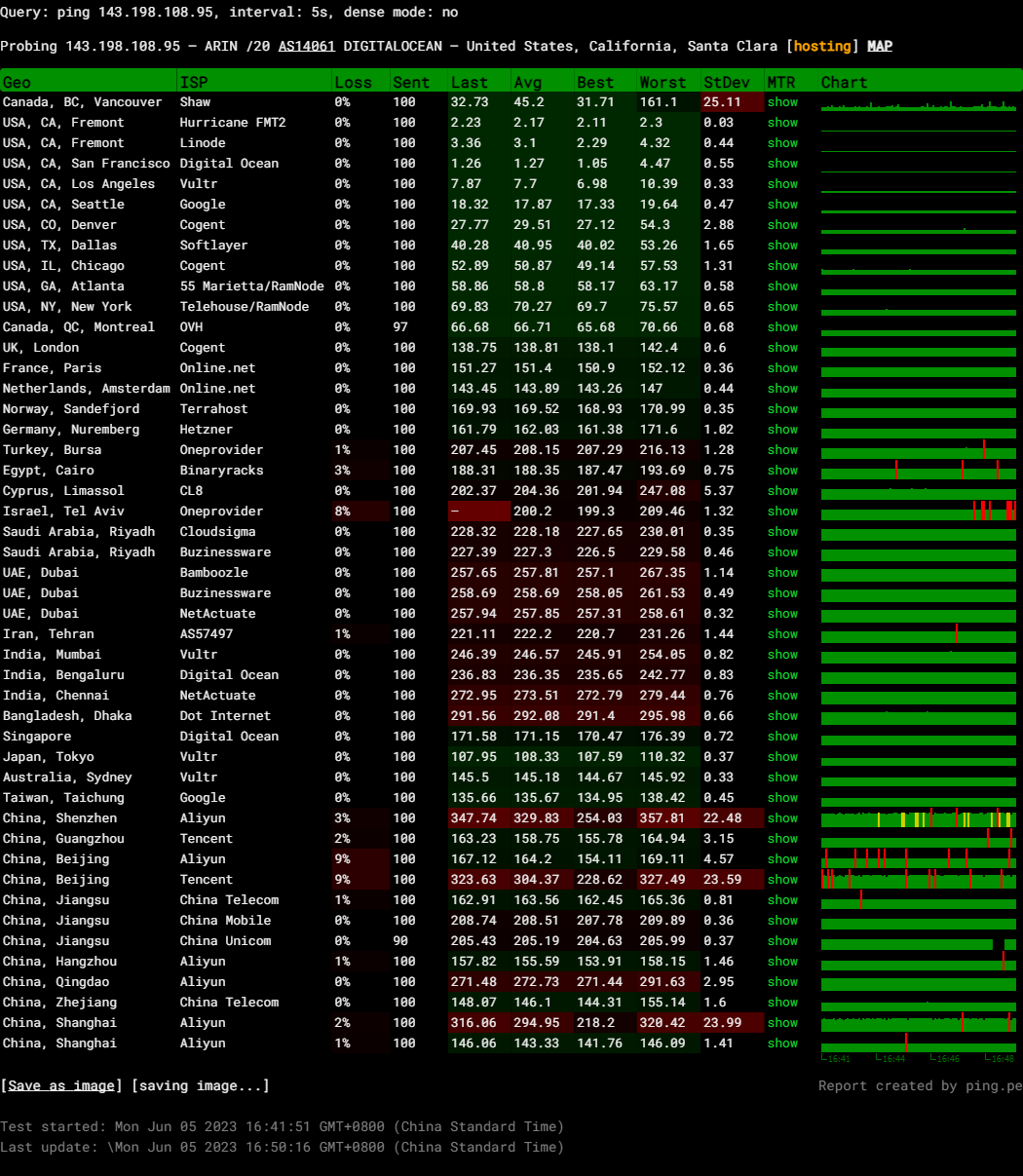Show MTR for Bangladesh, Dhaka Dot Internet
1023x1176 pixels.
click(x=782, y=715)
